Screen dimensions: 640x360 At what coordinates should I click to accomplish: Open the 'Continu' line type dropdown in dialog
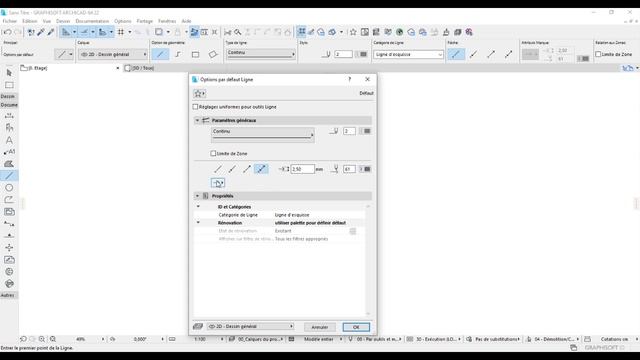coord(262,135)
